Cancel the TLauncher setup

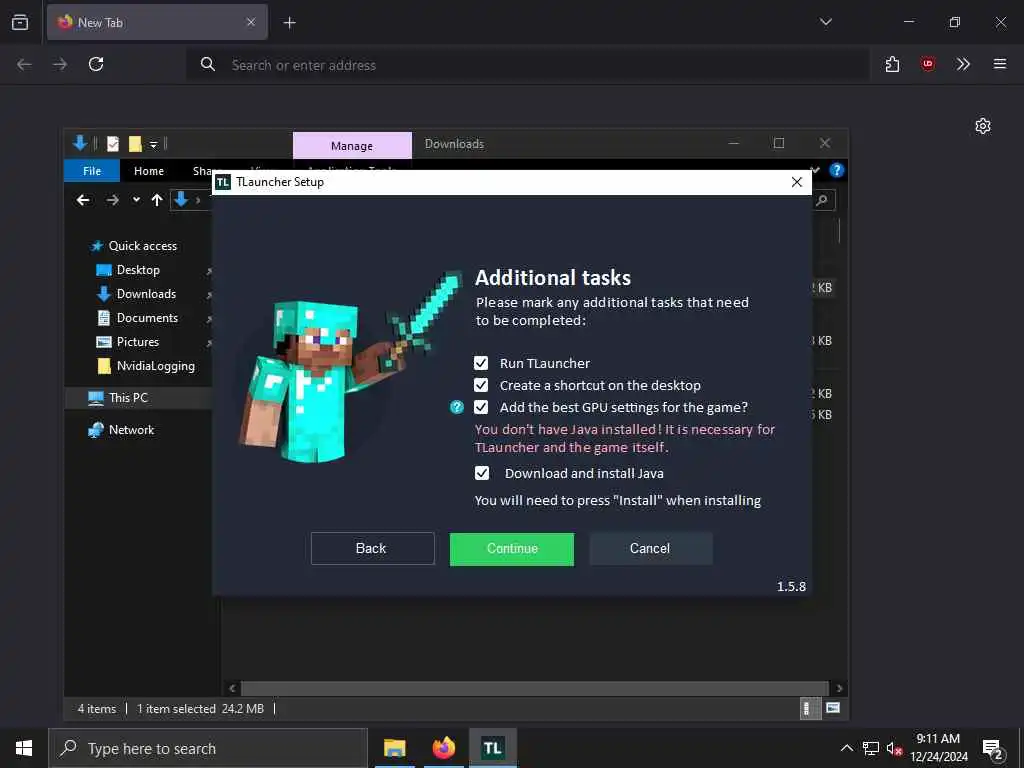650,549
